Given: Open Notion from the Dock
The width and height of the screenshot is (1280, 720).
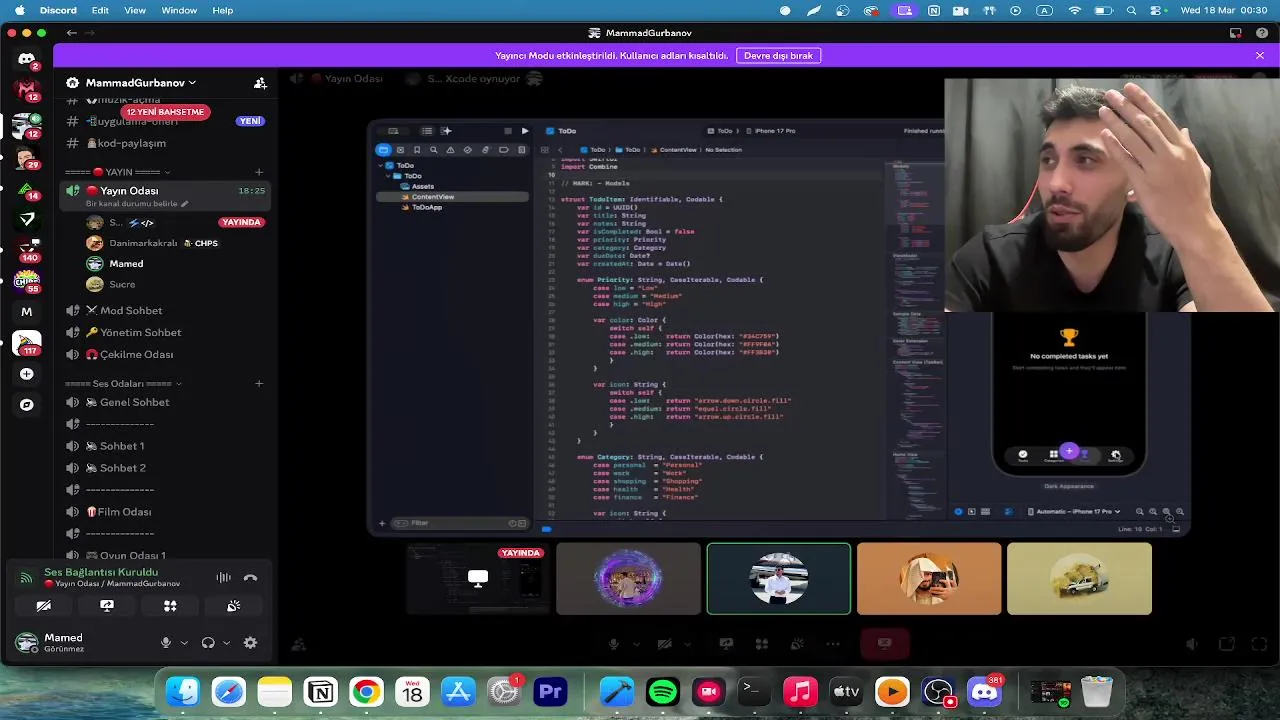Looking at the screenshot, I should (321, 691).
